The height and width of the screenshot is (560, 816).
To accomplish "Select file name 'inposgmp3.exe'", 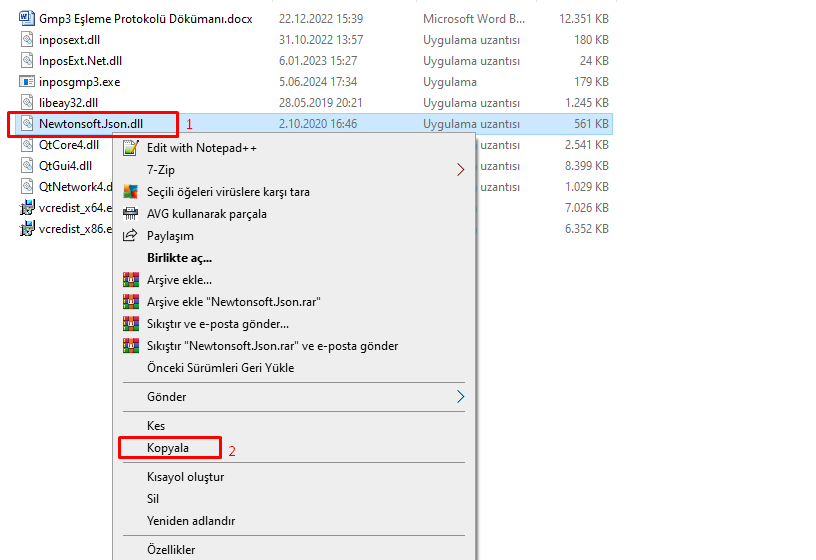I will click(80, 82).
